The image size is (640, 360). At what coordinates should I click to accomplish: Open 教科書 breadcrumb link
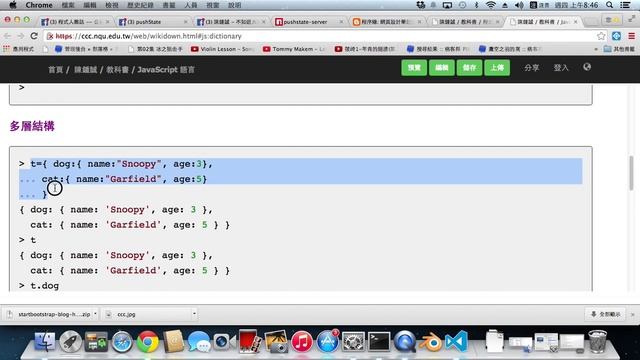pos(118,70)
